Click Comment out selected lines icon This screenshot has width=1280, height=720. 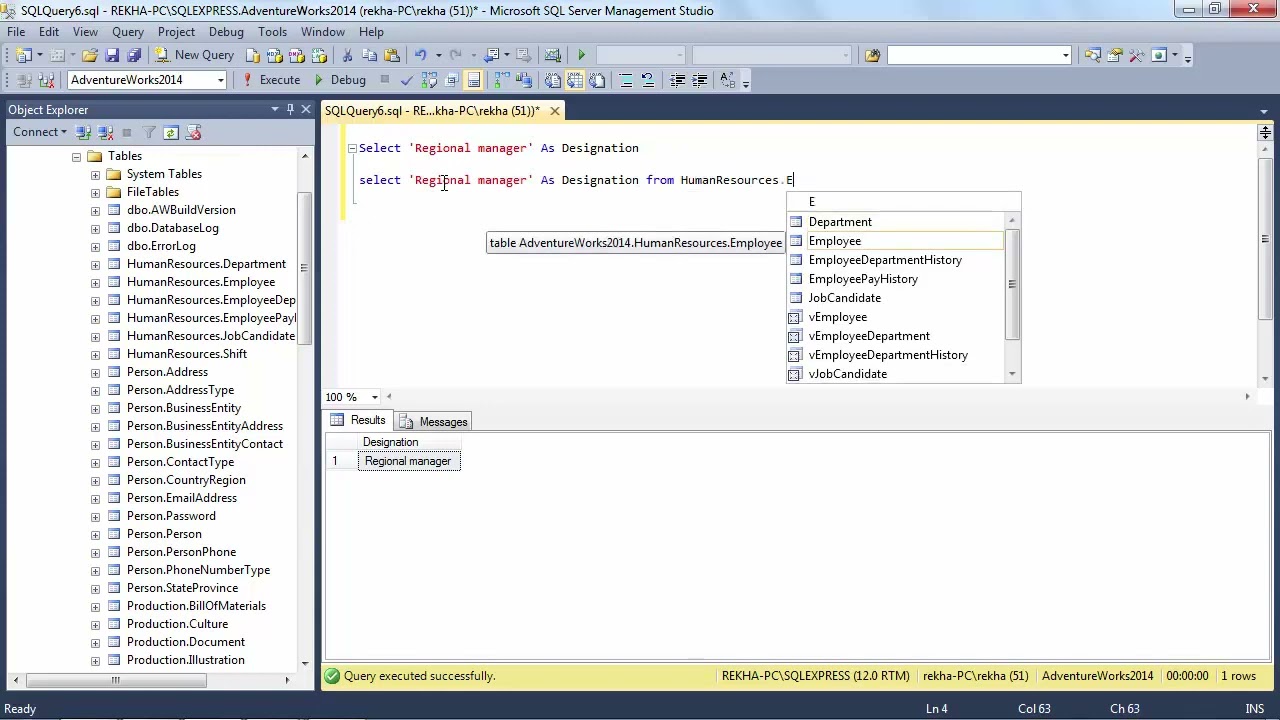(625, 80)
